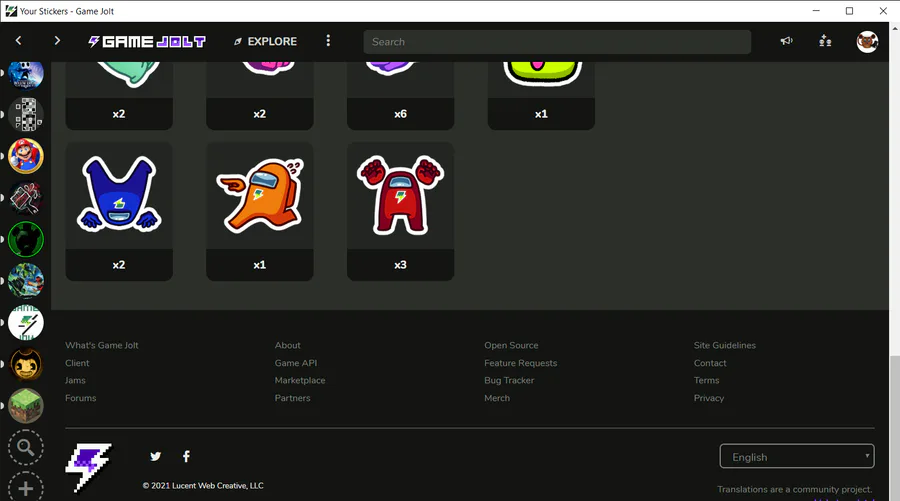Open the blue-green jungle community icon

tap(26, 281)
